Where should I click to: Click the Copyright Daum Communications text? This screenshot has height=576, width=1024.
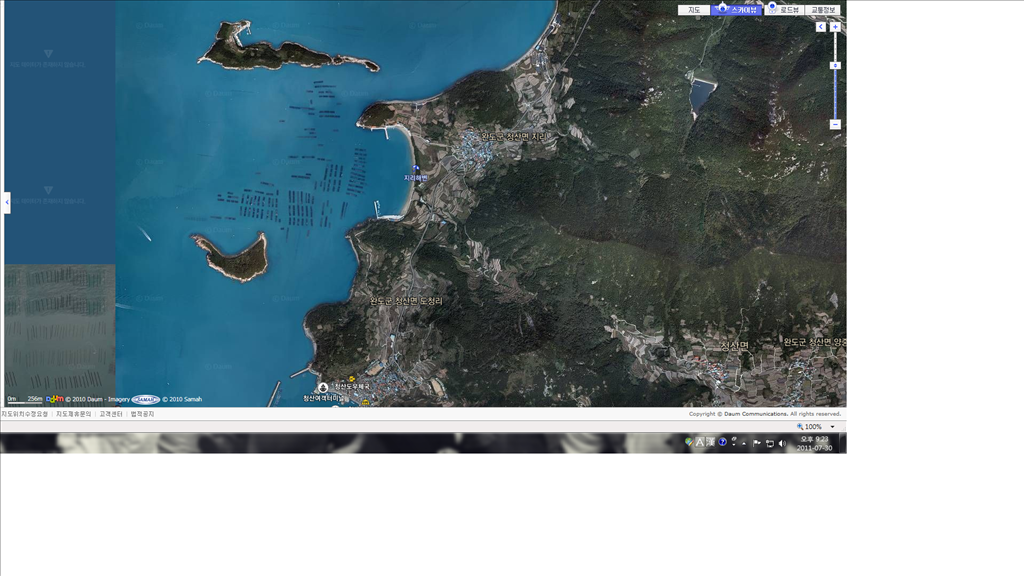coord(765,414)
